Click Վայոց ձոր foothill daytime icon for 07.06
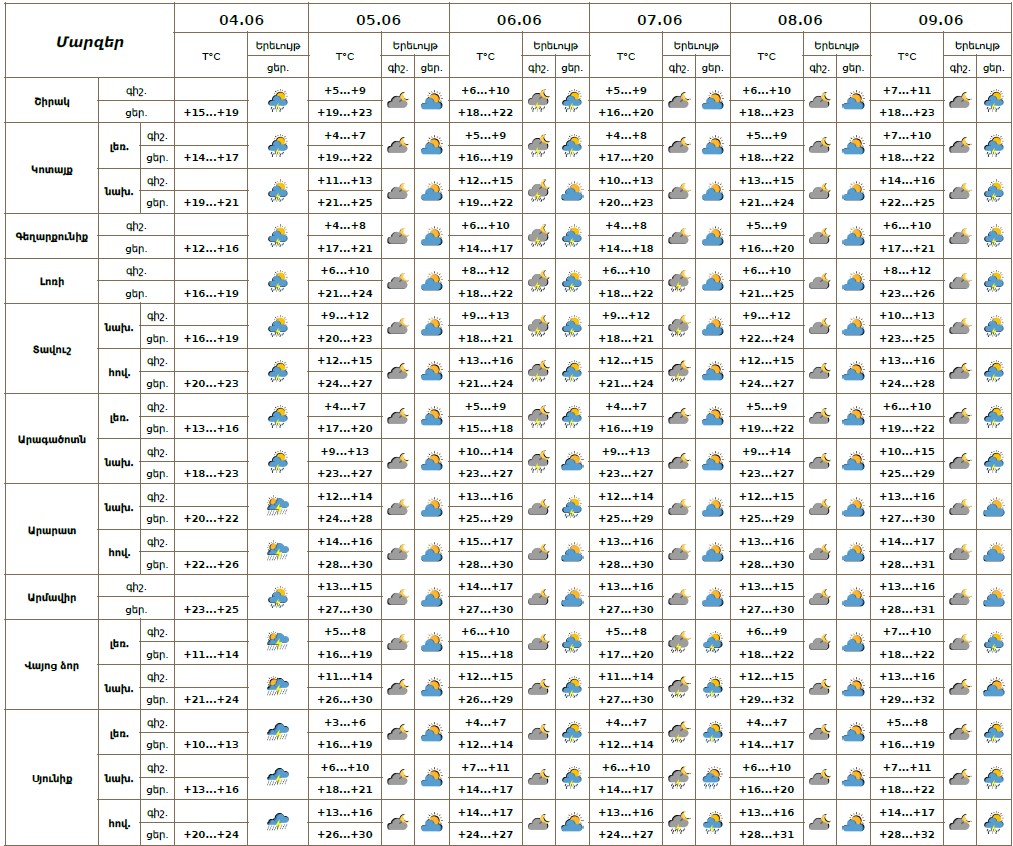This screenshot has width=1013, height=846. (713, 688)
